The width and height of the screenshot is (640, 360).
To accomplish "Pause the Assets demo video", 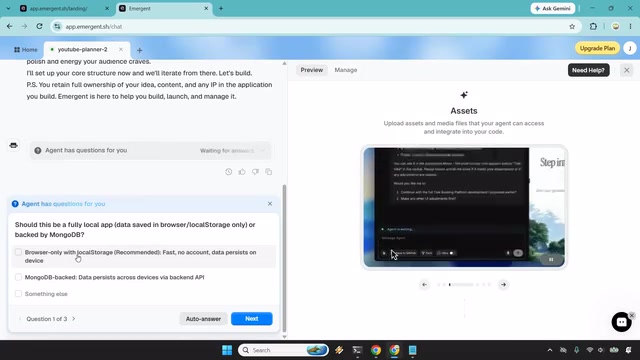I will point(551,259).
